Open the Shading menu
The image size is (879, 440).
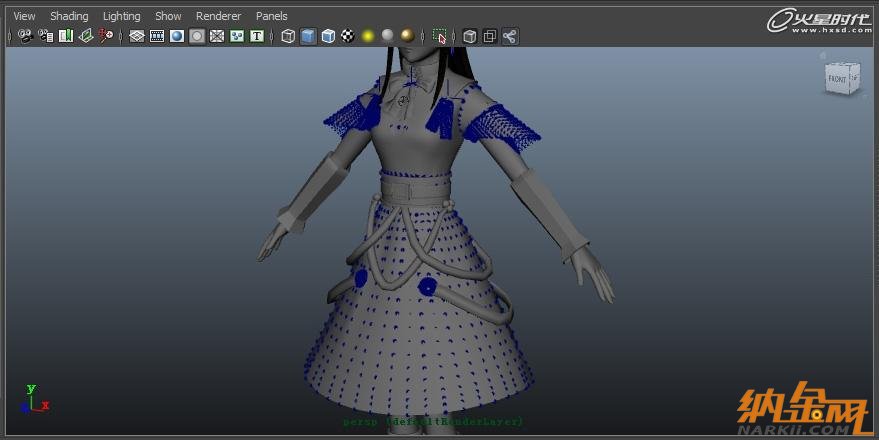tap(69, 16)
